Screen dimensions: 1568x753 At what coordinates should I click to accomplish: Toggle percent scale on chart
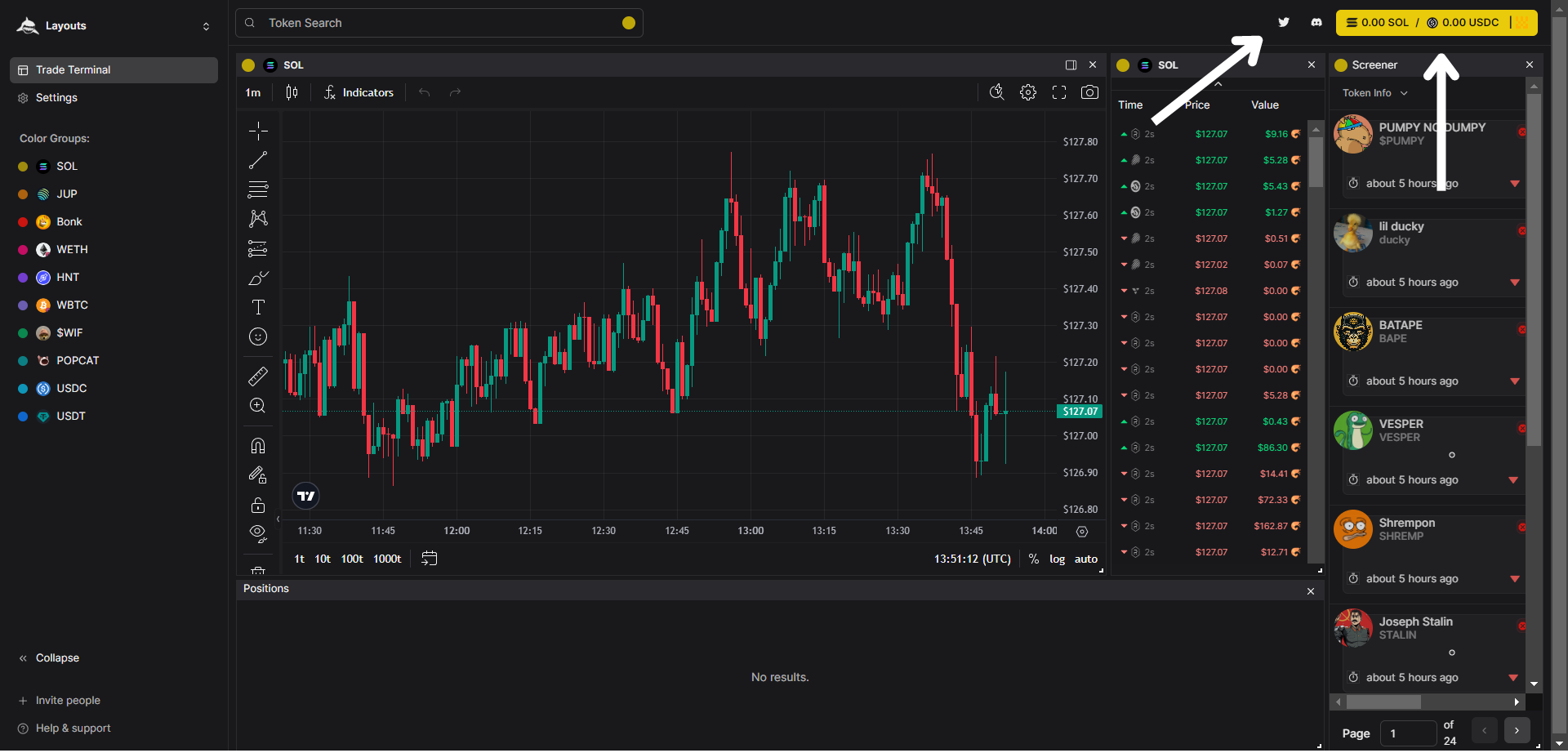1034,559
